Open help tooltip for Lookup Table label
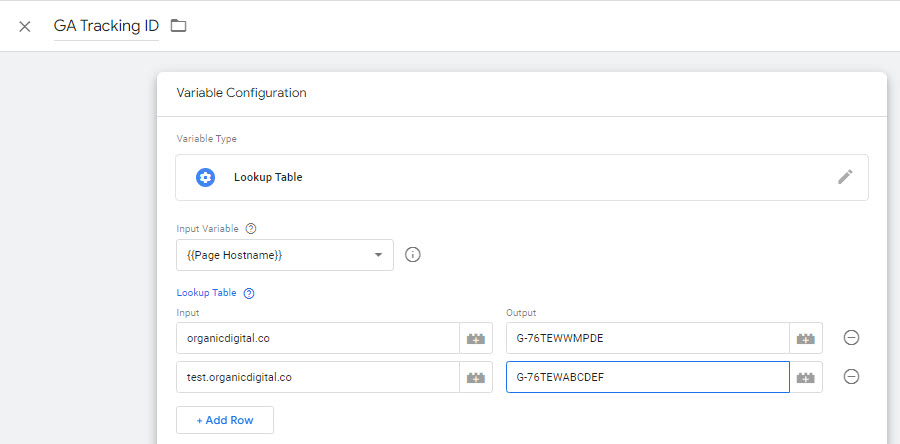900x444 pixels. click(x=249, y=293)
